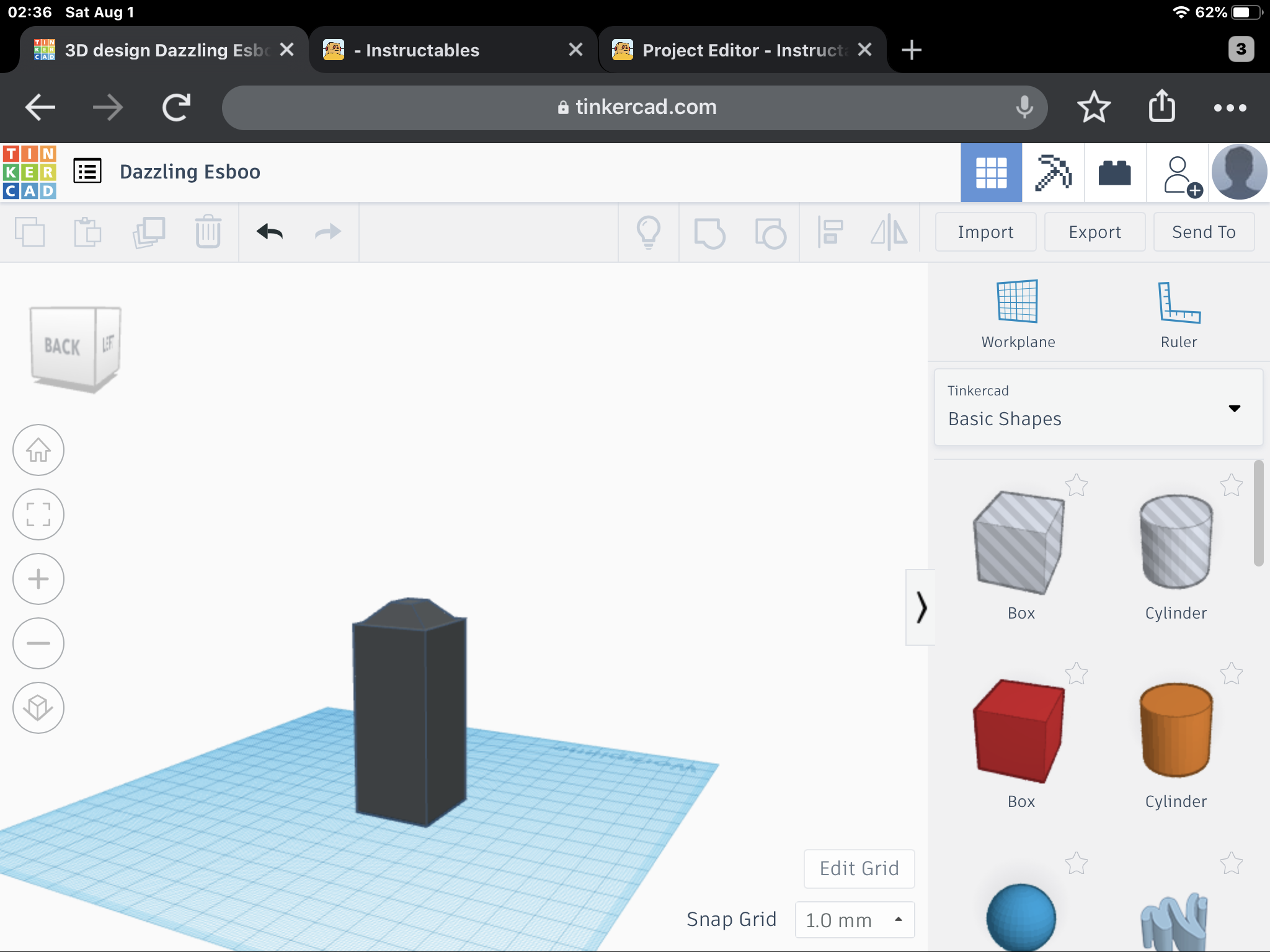Favorite the striped hole Cylinder star

click(1232, 485)
